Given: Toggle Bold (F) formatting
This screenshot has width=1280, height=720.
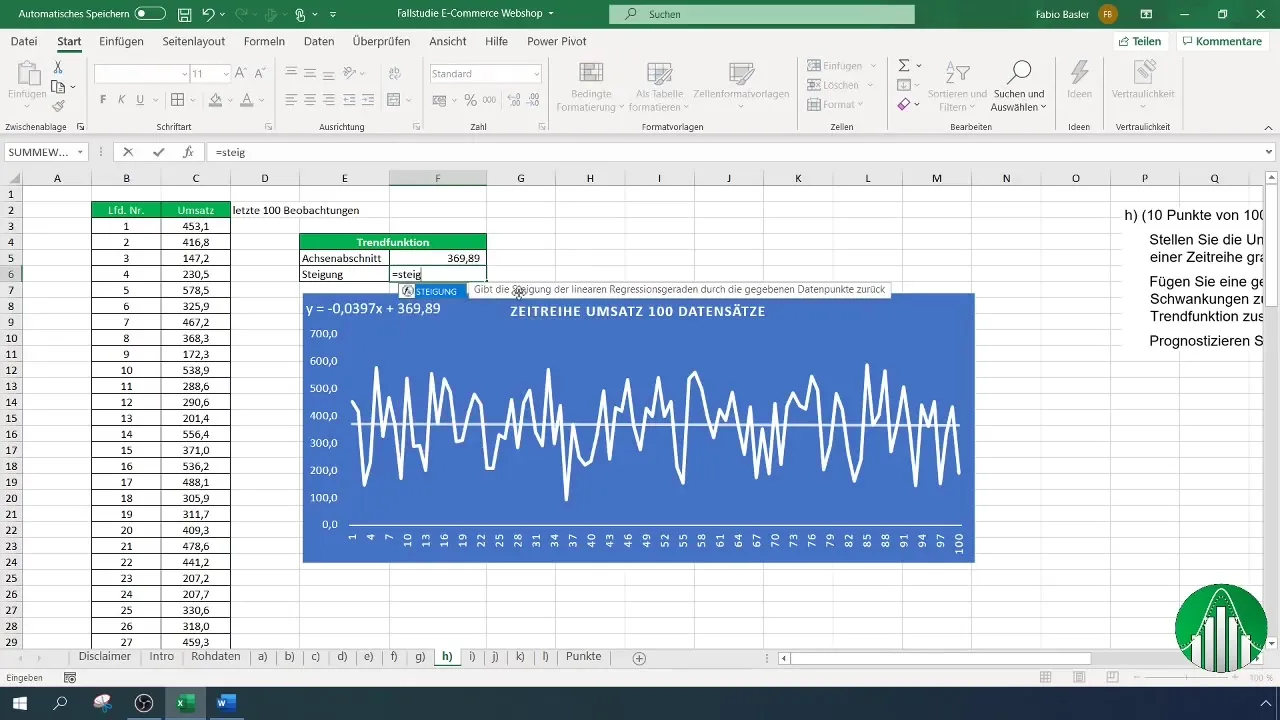Looking at the screenshot, I should [x=103, y=100].
